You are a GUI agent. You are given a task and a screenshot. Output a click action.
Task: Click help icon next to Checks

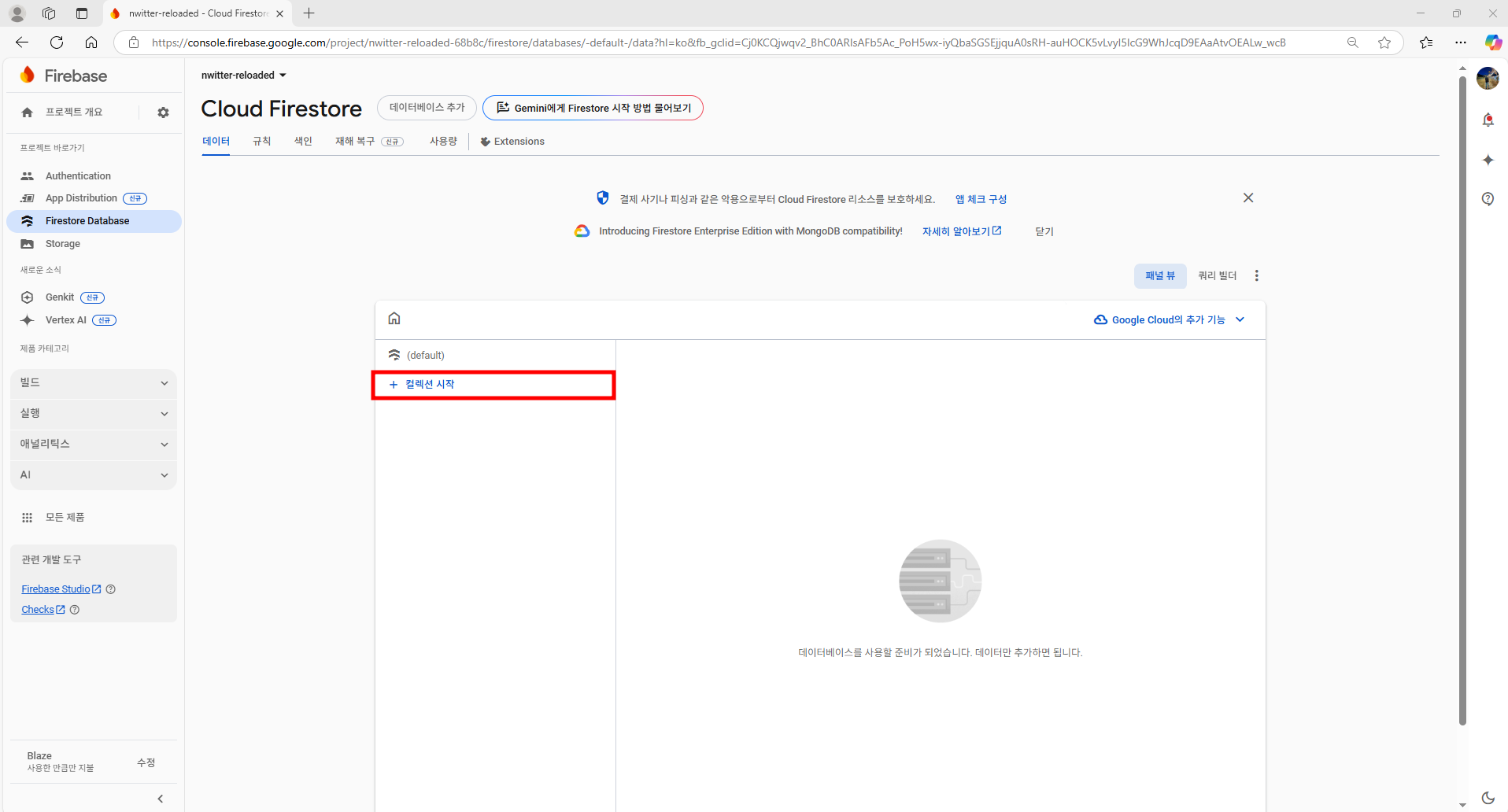pyautogui.click(x=75, y=610)
